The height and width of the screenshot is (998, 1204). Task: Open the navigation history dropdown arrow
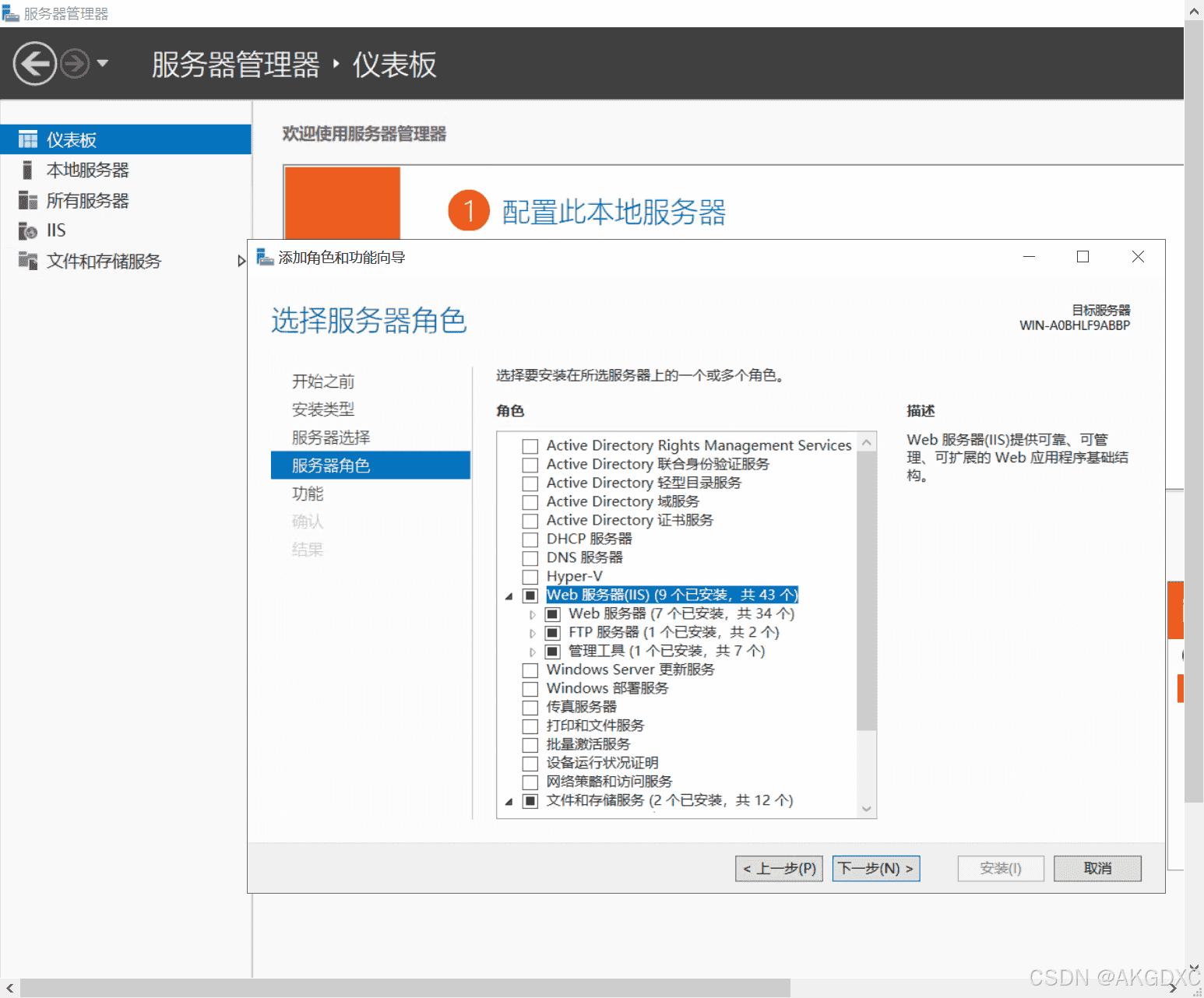(x=103, y=63)
